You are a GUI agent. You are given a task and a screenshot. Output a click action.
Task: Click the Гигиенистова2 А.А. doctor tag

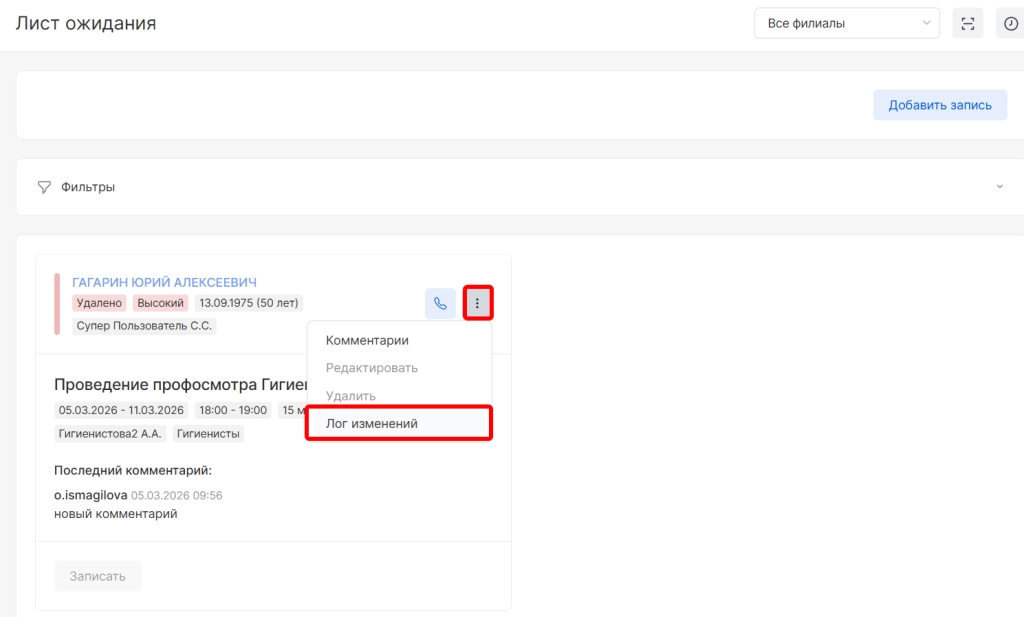click(110, 434)
